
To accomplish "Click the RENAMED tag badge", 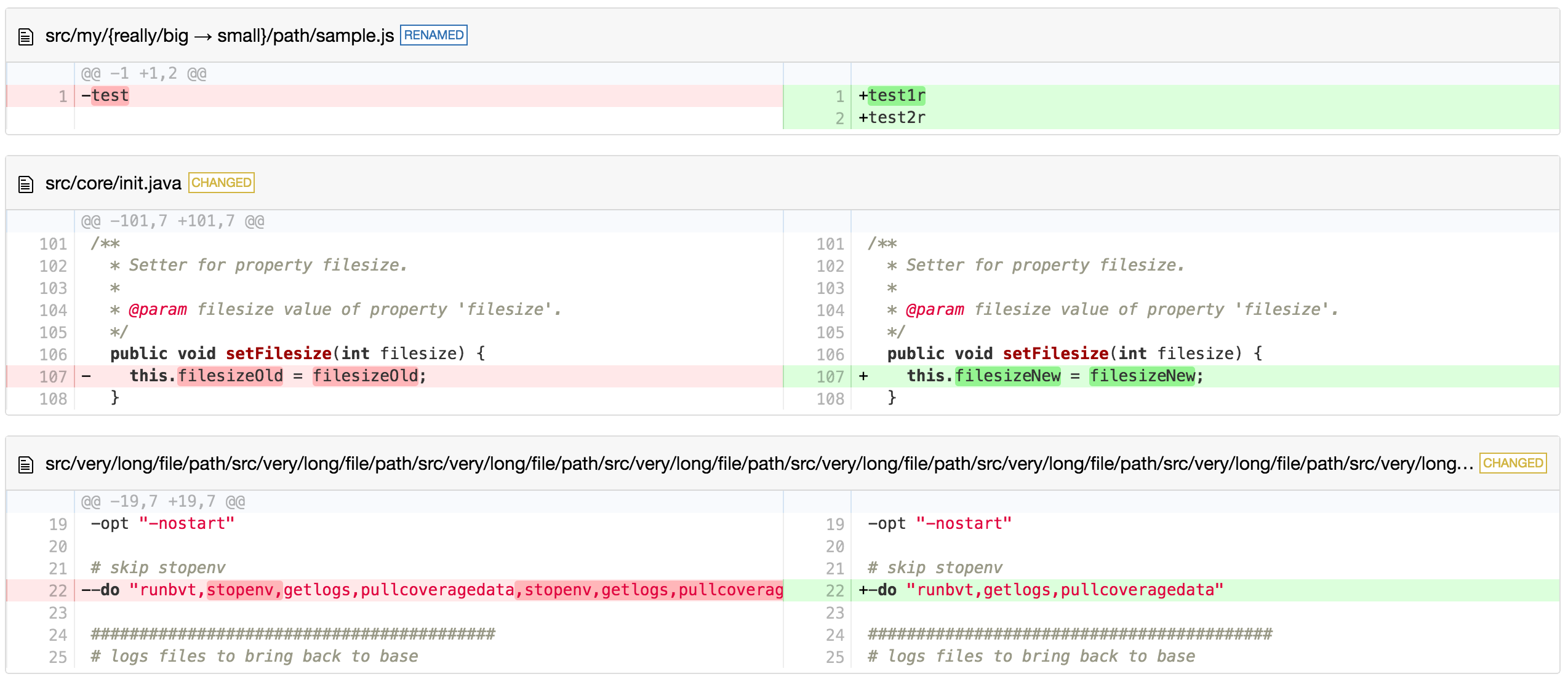I will pos(433,35).
